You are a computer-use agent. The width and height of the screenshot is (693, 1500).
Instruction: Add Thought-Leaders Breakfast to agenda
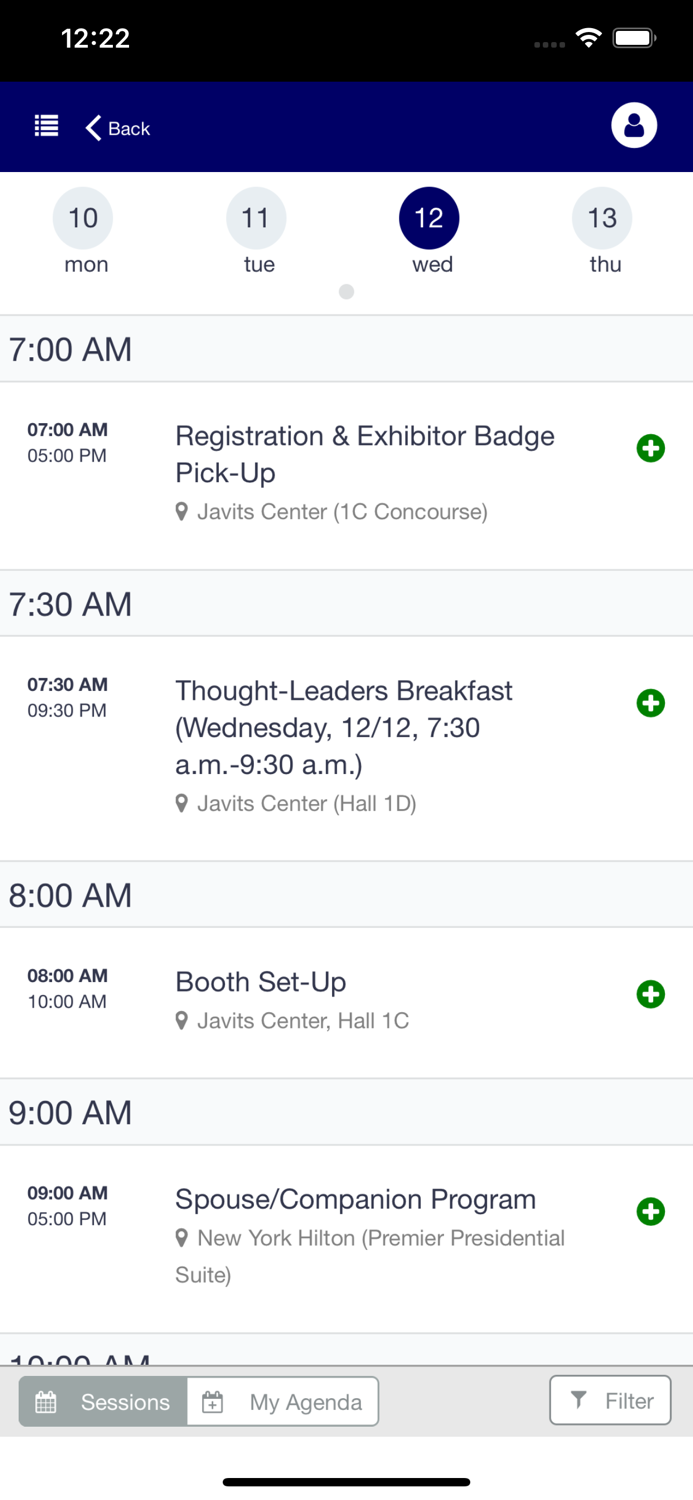pyautogui.click(x=651, y=703)
